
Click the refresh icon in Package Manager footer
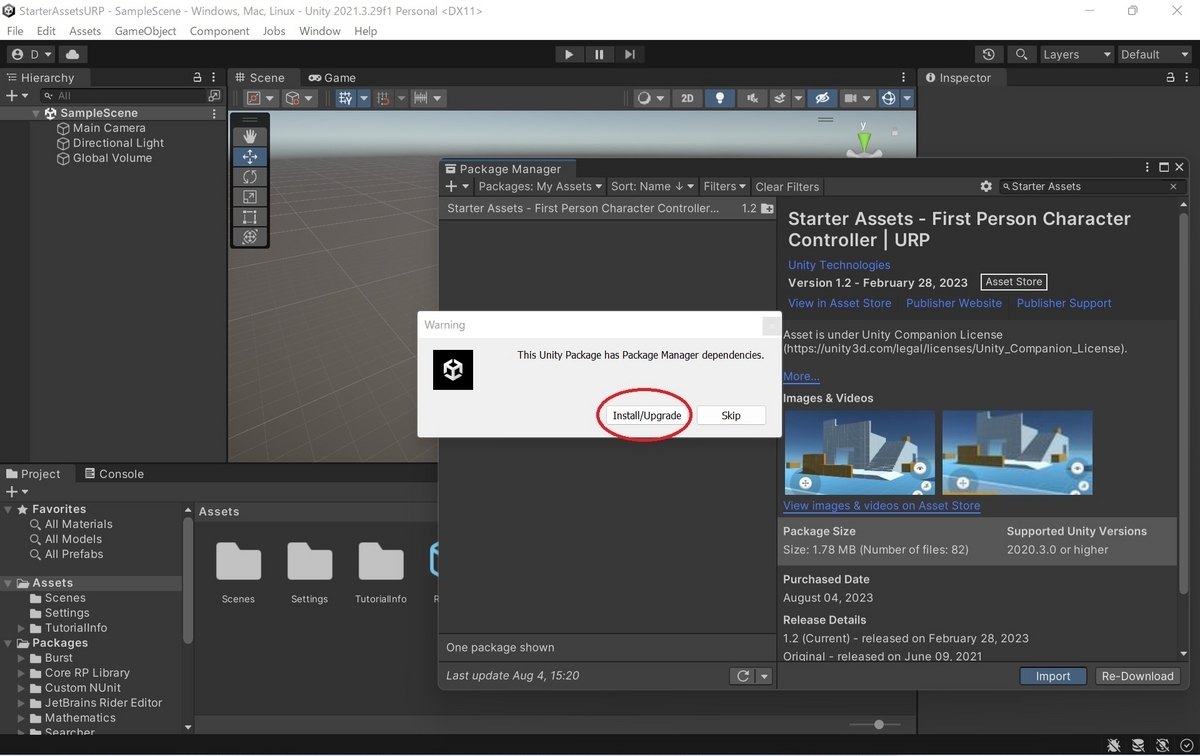click(742, 676)
